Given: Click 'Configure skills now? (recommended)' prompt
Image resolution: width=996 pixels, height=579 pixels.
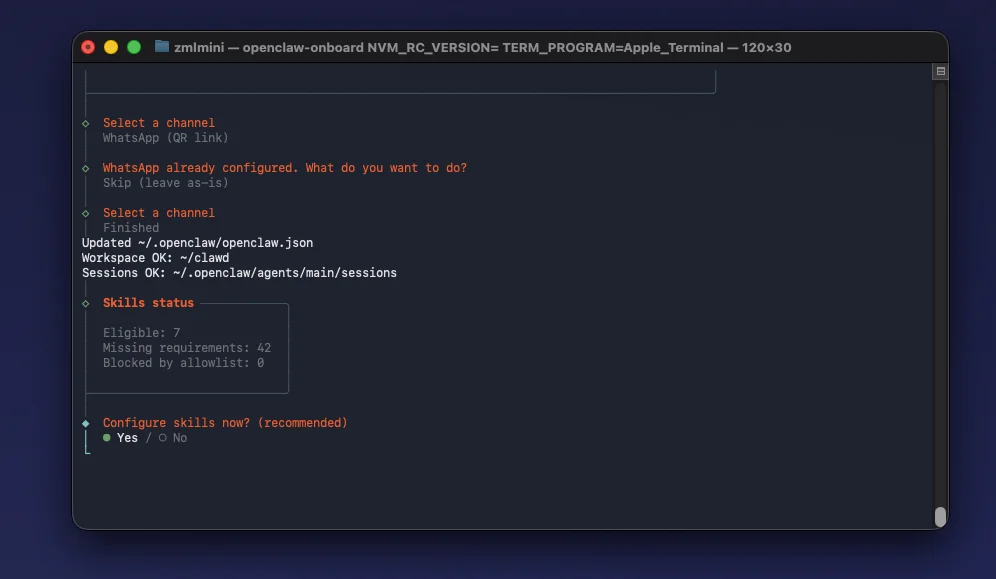Looking at the screenshot, I should (x=225, y=423).
